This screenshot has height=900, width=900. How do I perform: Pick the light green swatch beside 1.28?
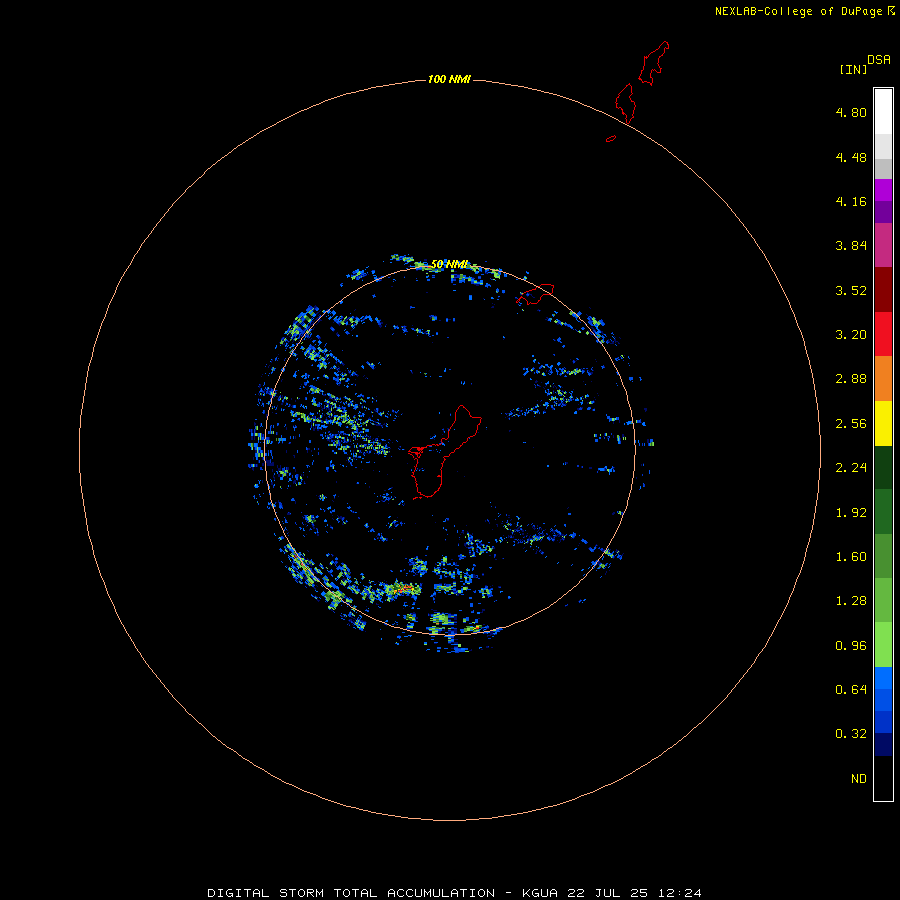pos(883,600)
